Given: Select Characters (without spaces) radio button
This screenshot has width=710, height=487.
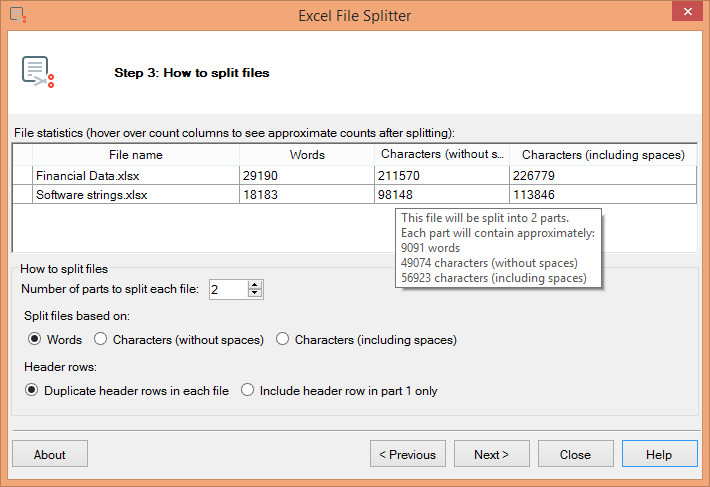Looking at the screenshot, I should (101, 340).
